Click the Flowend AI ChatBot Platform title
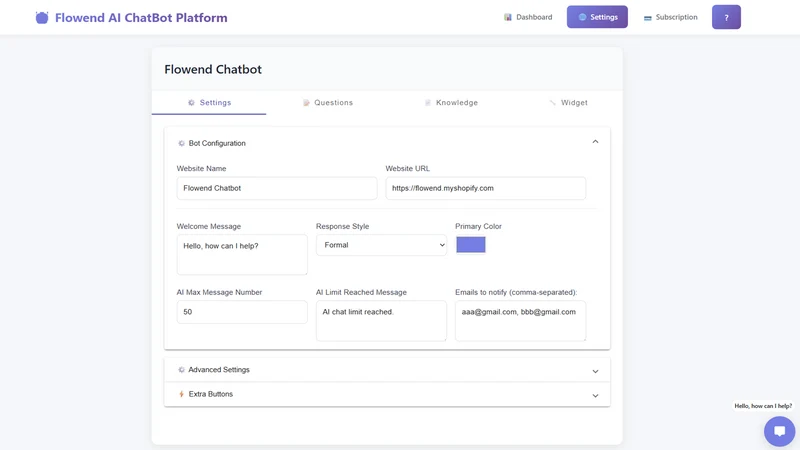The image size is (800, 450). point(141,18)
